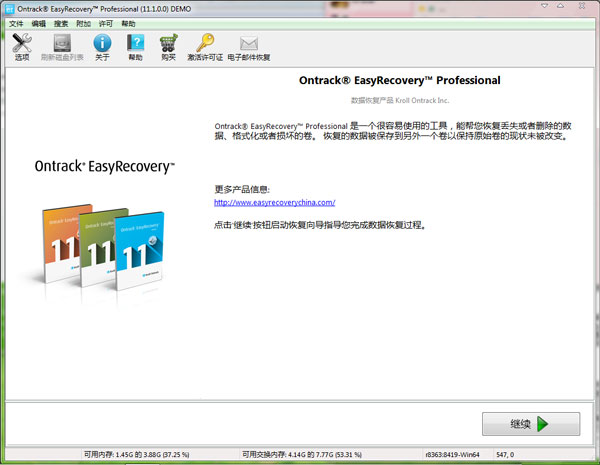Viewport: 600px width, 465px height.
Task: Open the 搜索 menu
Action: click(60, 24)
